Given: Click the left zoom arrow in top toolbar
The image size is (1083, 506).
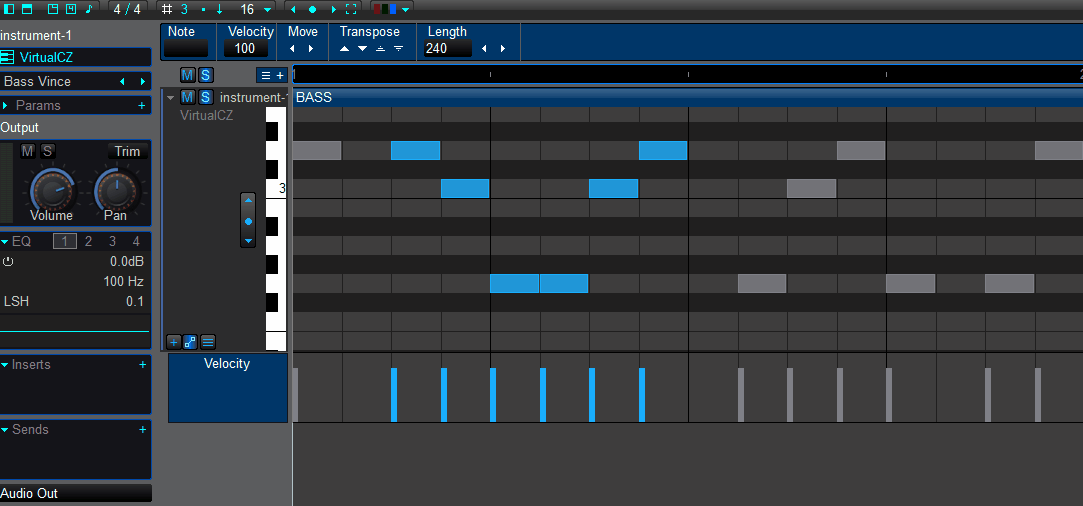Looking at the screenshot, I should (293, 10).
